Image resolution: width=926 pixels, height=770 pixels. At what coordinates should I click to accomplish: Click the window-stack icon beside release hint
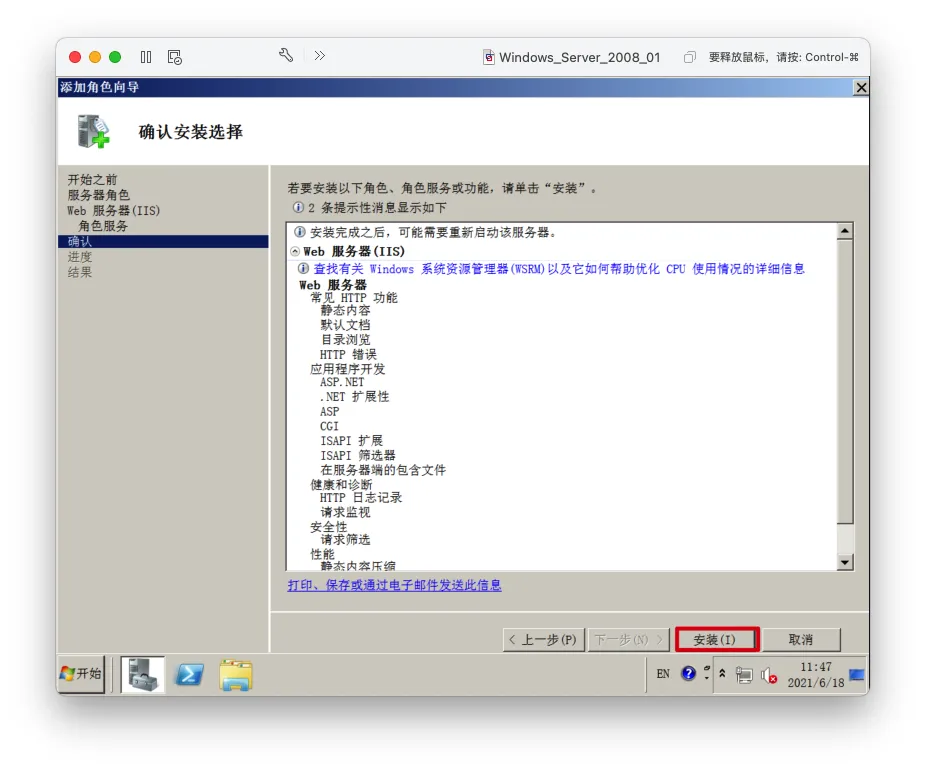689,57
